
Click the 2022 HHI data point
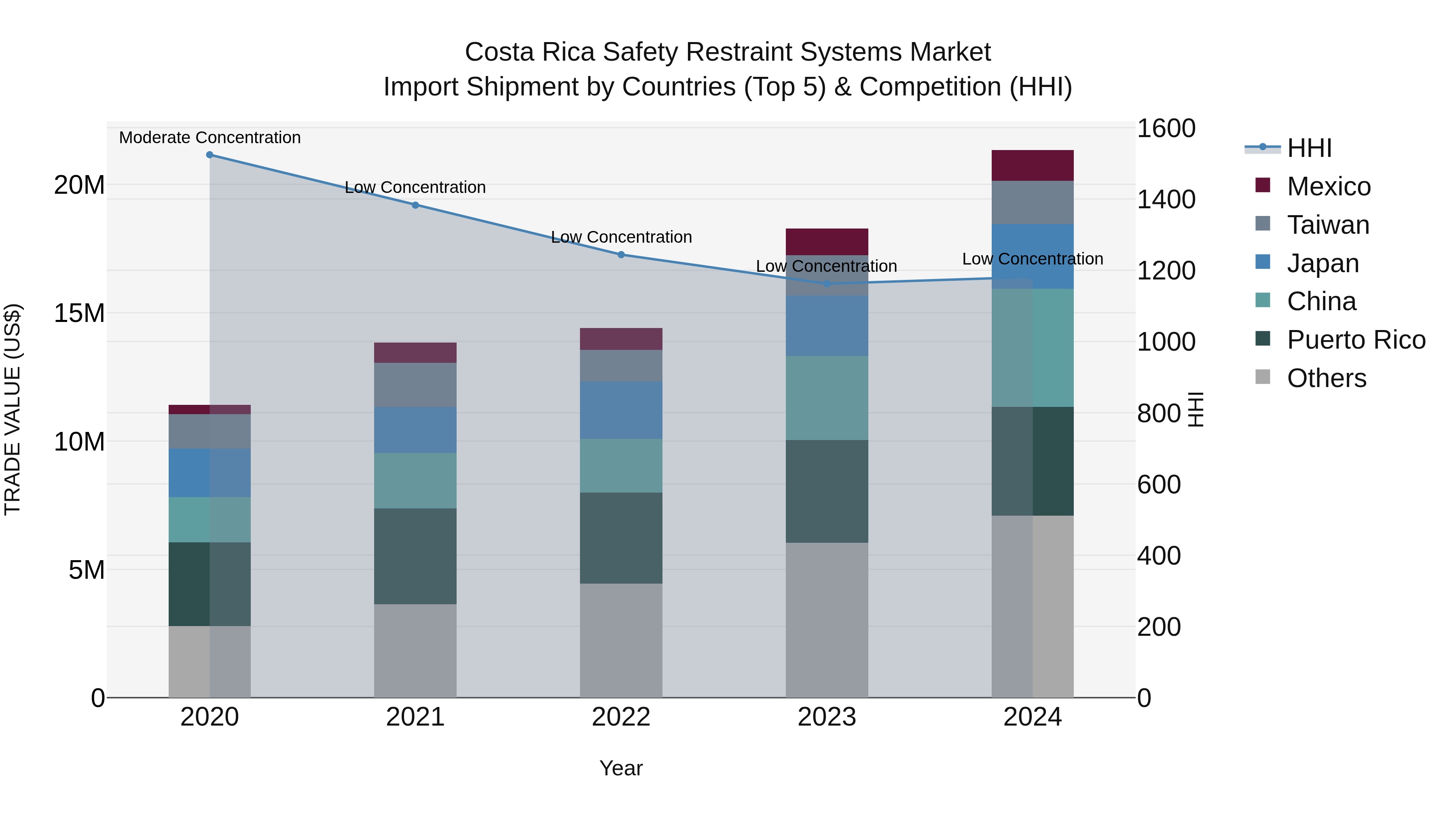[x=621, y=255]
